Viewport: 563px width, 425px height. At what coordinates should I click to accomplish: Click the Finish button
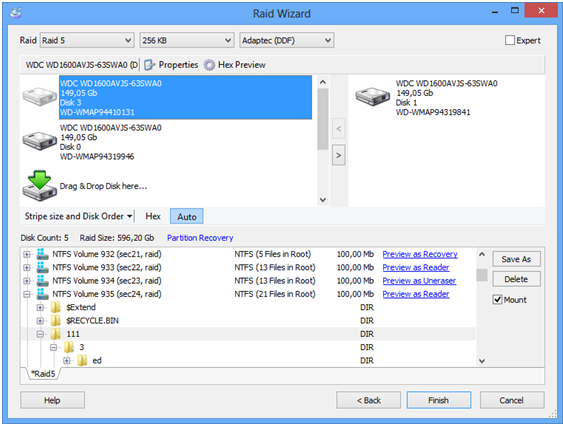coord(439,400)
